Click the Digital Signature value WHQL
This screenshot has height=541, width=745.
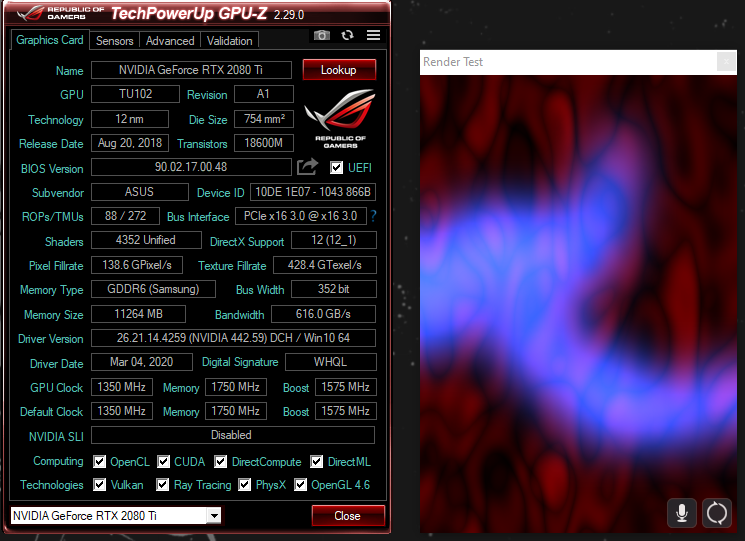pos(331,362)
